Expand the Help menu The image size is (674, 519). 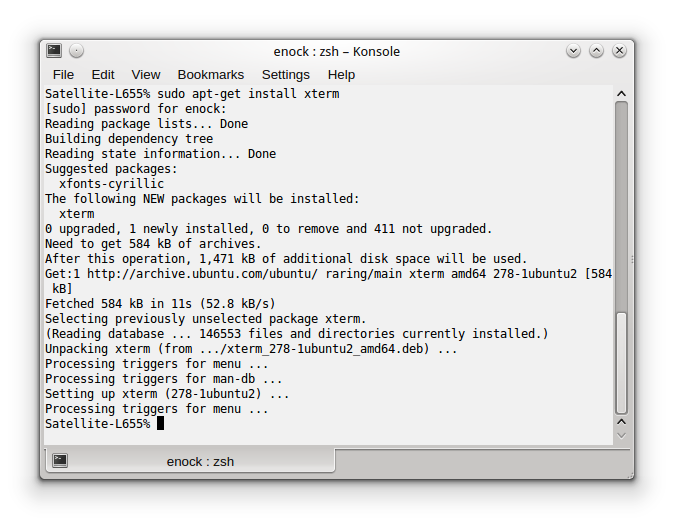(x=341, y=75)
